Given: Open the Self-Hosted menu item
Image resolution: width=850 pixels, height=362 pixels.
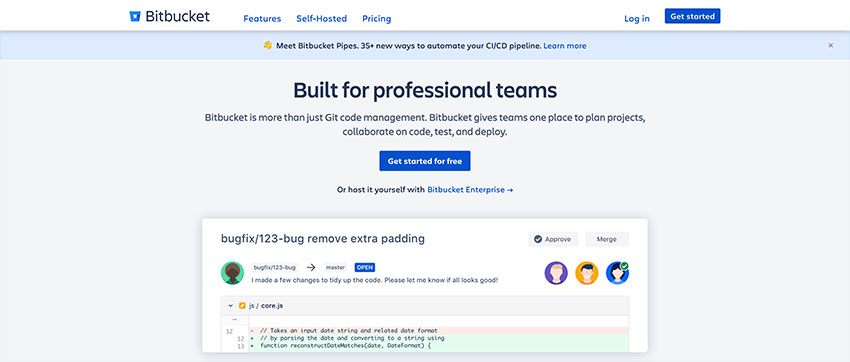Looking at the screenshot, I should [321, 18].
